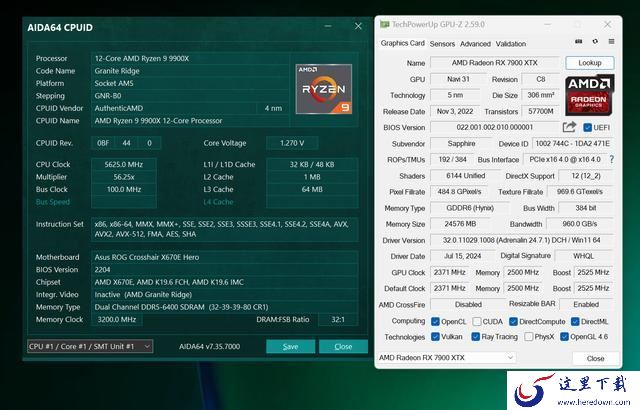Toggle the DirectML checkbox

pyautogui.click(x=575, y=321)
